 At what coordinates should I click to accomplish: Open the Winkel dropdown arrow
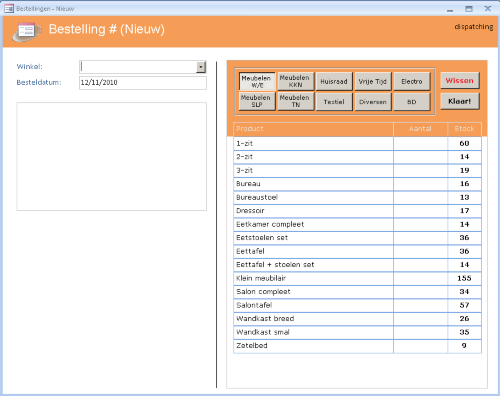[201, 67]
